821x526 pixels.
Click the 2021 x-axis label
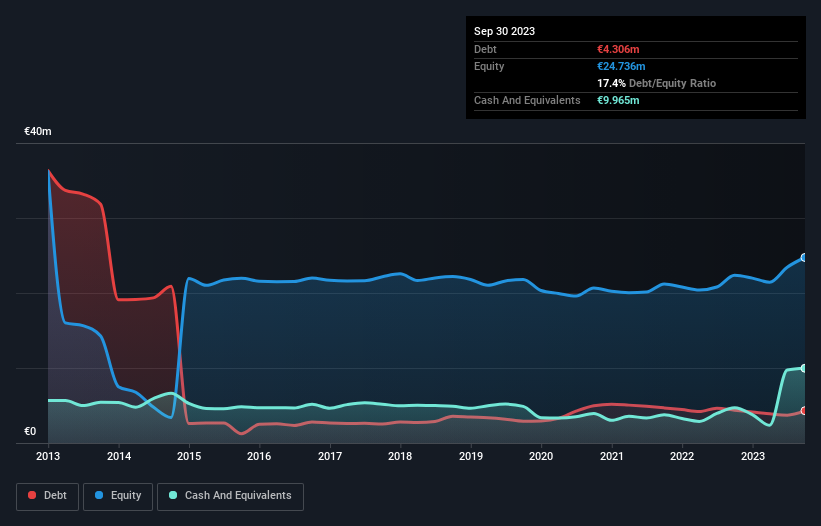click(612, 456)
